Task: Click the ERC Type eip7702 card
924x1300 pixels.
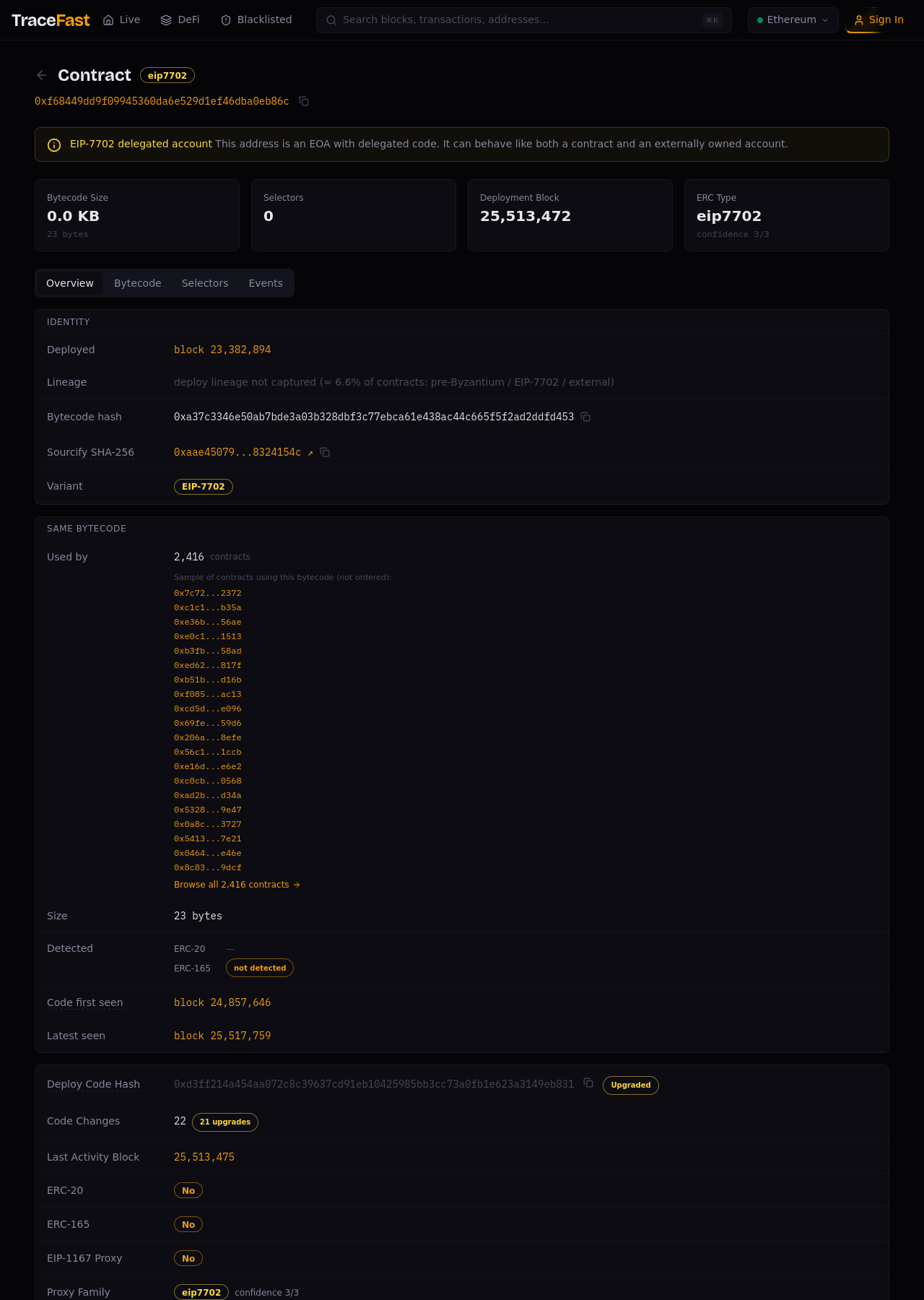Action: coord(787,215)
